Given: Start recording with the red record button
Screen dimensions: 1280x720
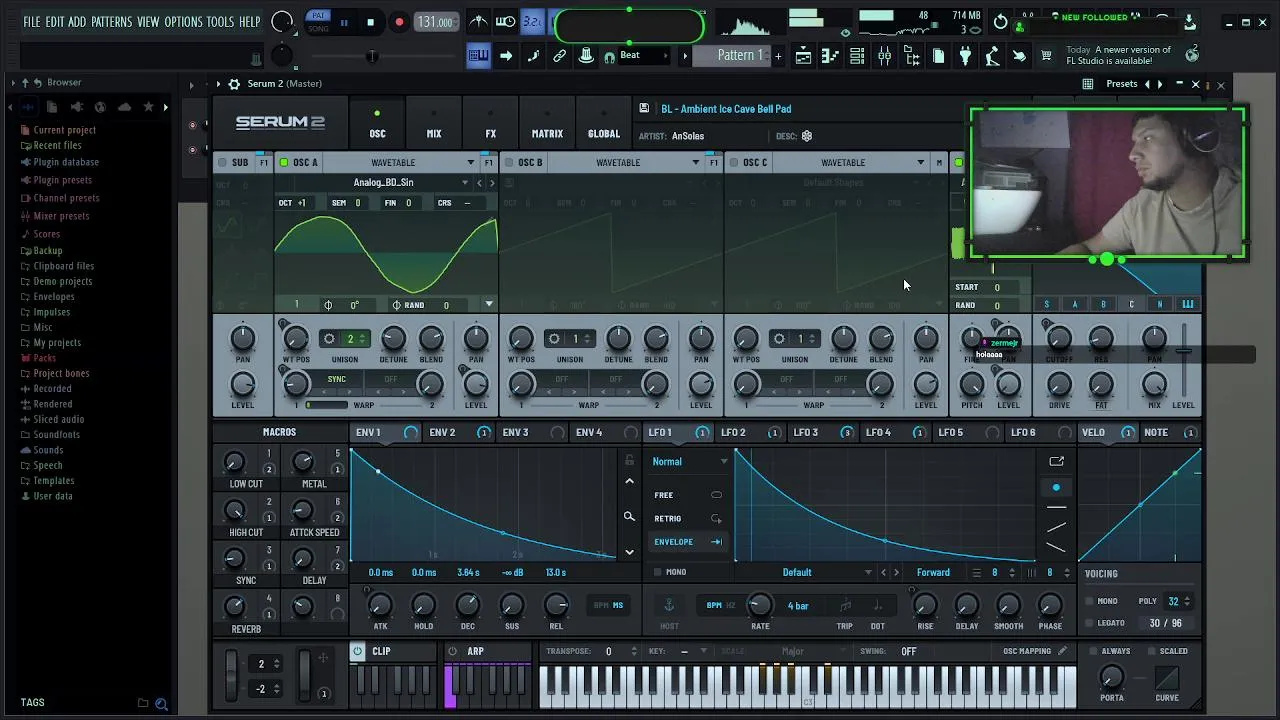Looking at the screenshot, I should pos(398,22).
